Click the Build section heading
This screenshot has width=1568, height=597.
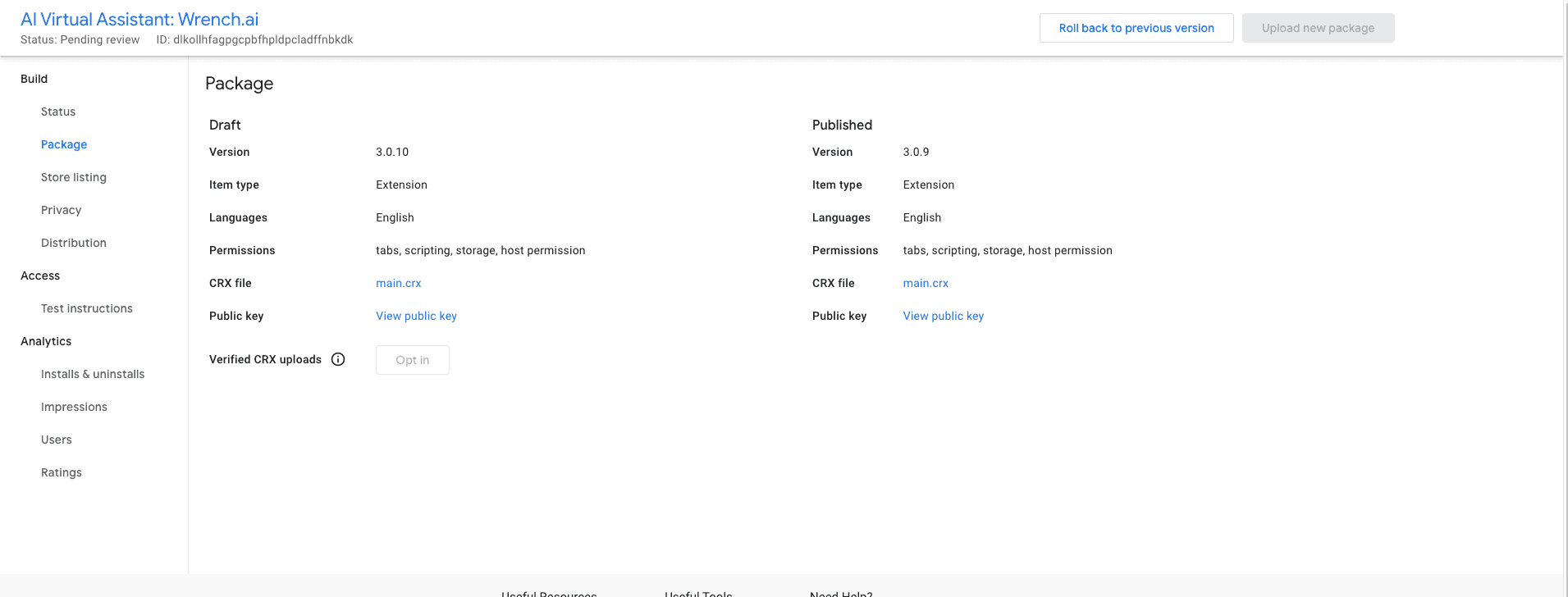34,79
